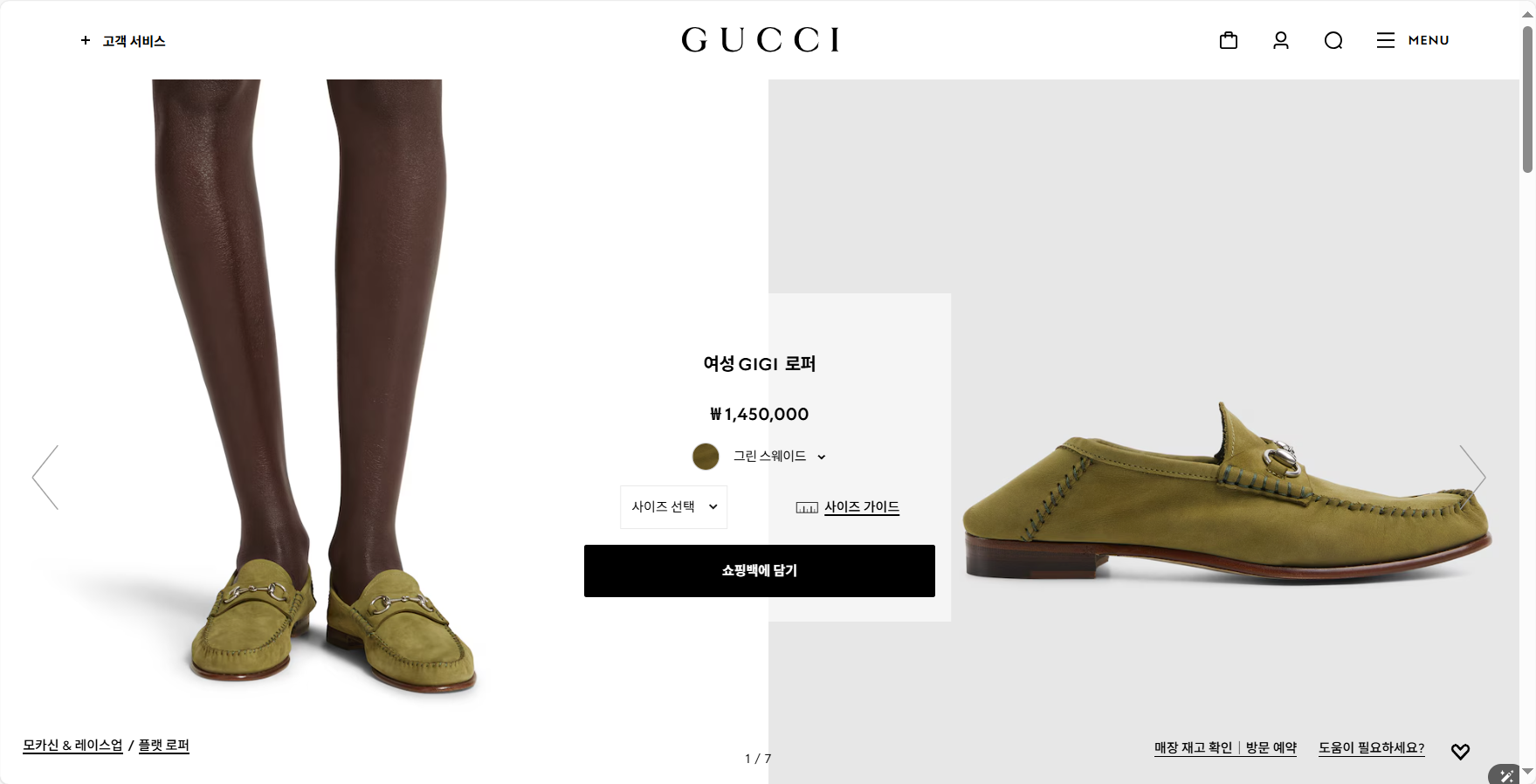Go to previous product image arrow
Image resolution: width=1536 pixels, height=784 pixels.
(45, 478)
